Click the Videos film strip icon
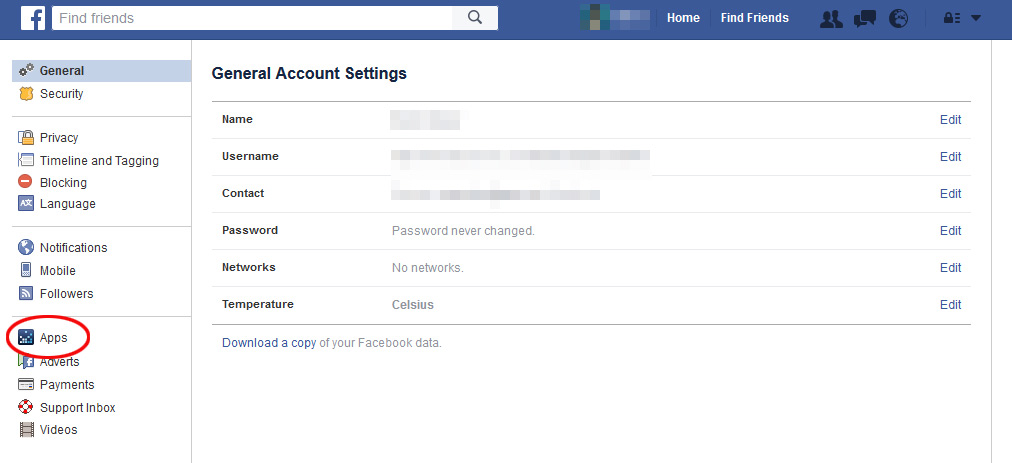Screen dimensions: 1012x463 [26, 429]
